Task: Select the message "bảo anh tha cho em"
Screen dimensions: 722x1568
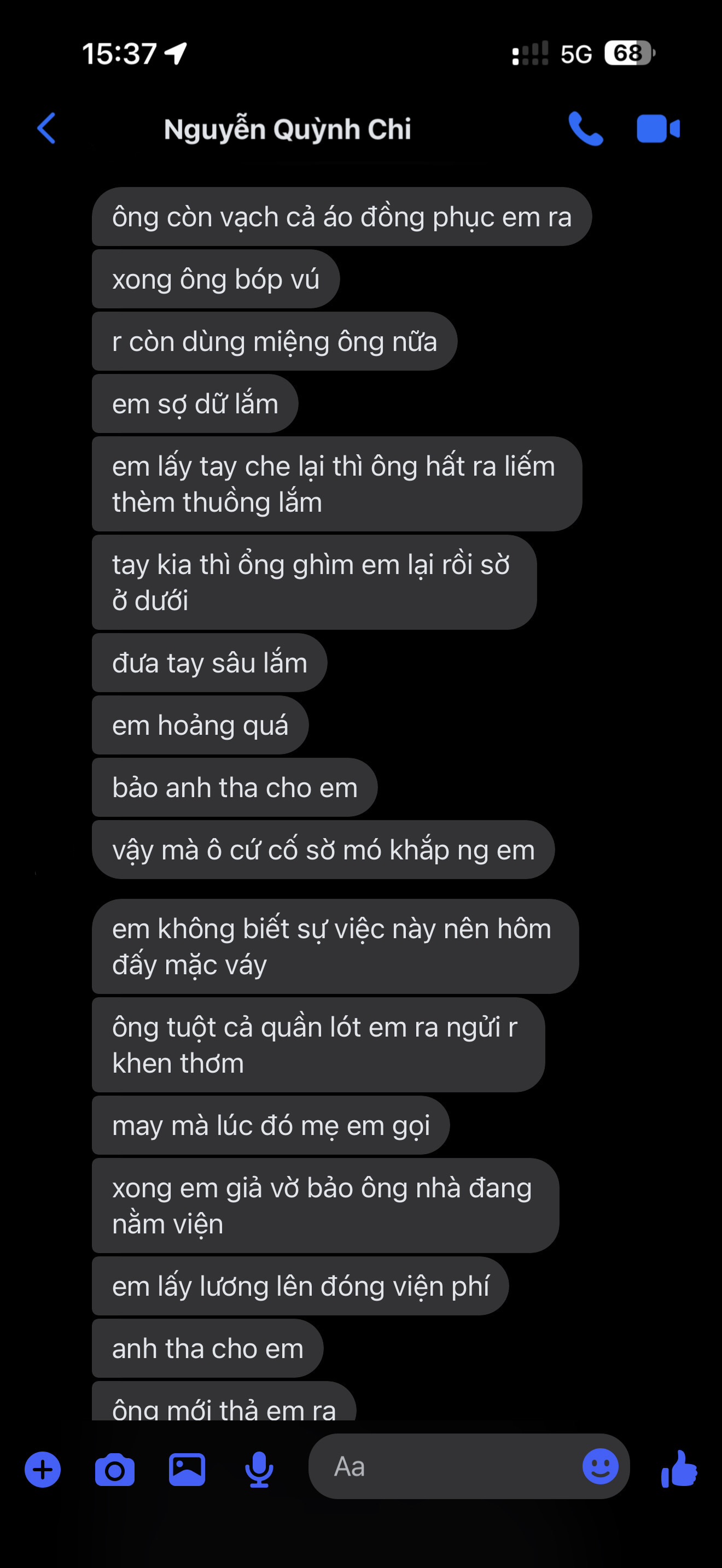Action: coord(234,787)
